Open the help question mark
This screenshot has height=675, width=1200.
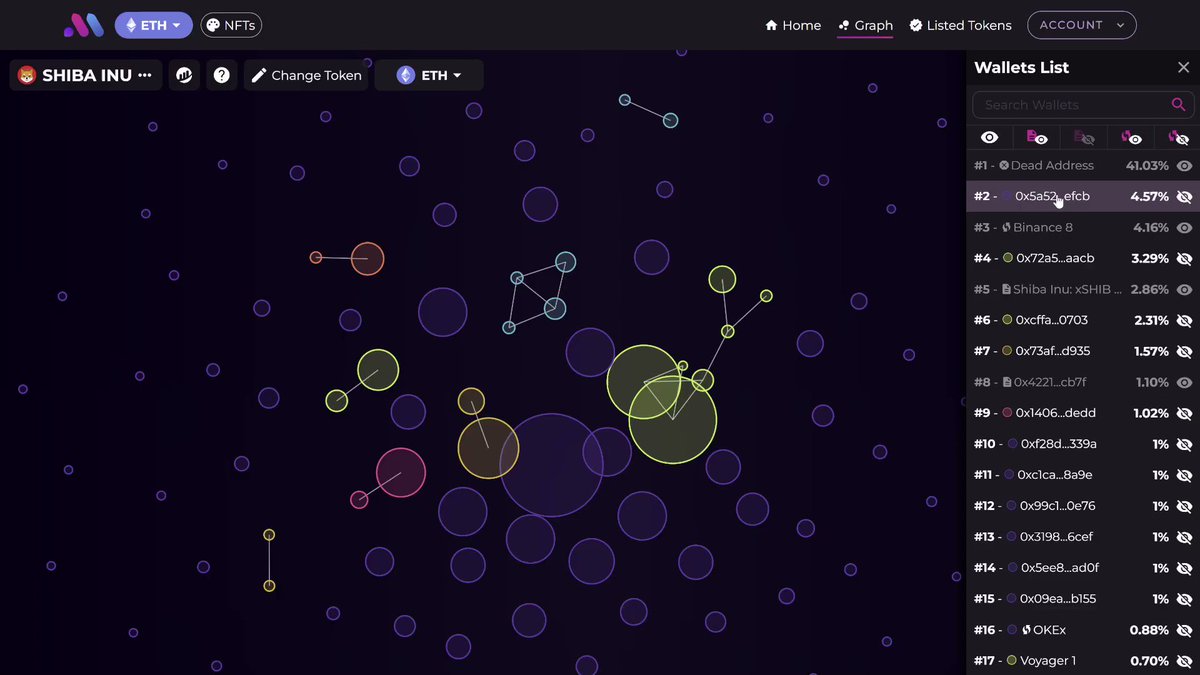click(x=222, y=75)
